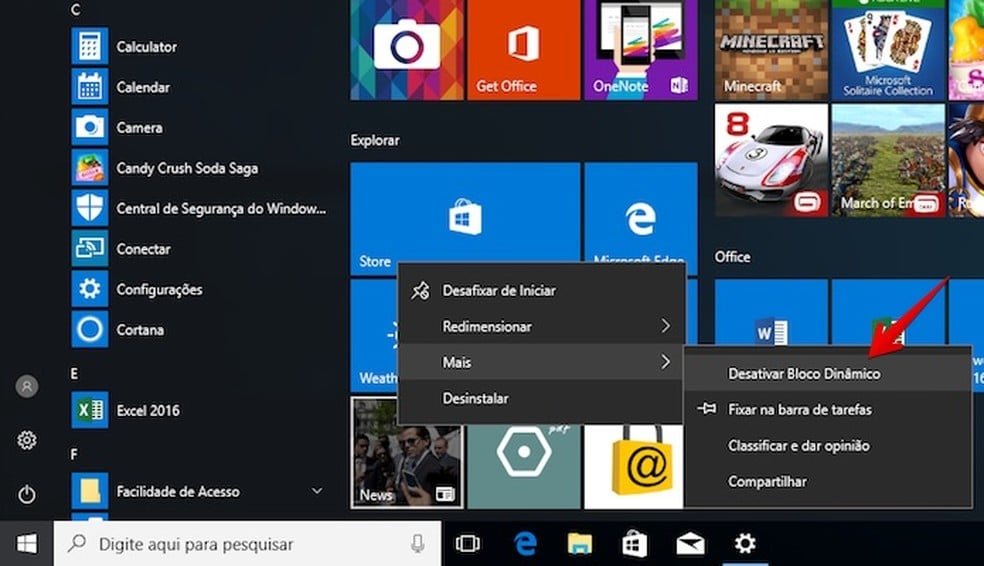This screenshot has height=566, width=984.
Task: Click the Task View icon on taskbar
Action: (467, 544)
